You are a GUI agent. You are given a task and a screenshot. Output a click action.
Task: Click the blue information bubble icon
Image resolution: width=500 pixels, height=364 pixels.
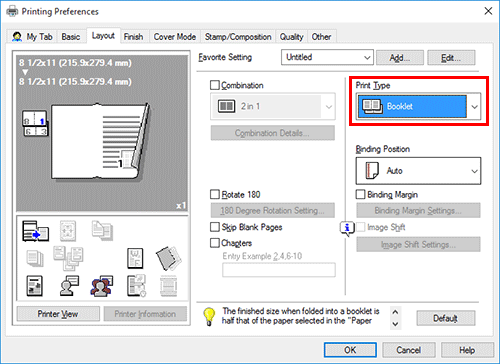pyautogui.click(x=347, y=229)
